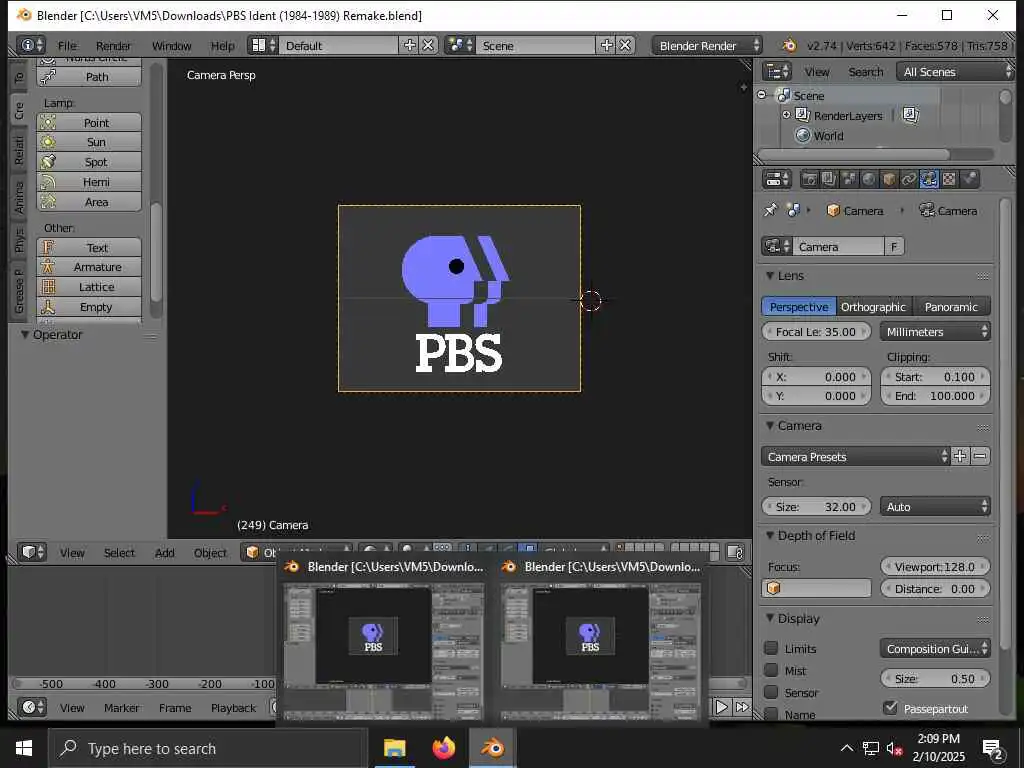Switch to Grease Pencil shelf tab
1024x768 pixels.
coord(18,291)
